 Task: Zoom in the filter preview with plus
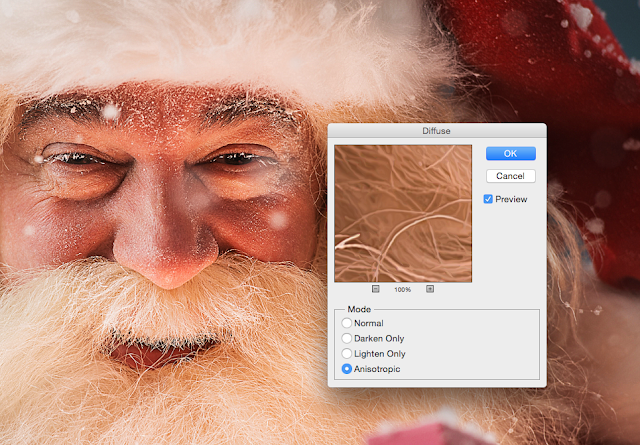coord(430,289)
